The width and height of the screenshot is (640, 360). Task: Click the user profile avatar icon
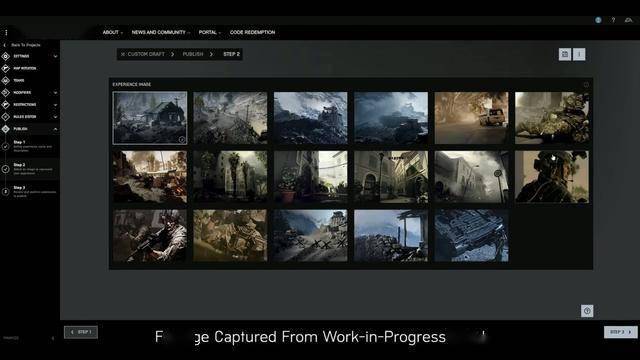[x=598, y=20]
